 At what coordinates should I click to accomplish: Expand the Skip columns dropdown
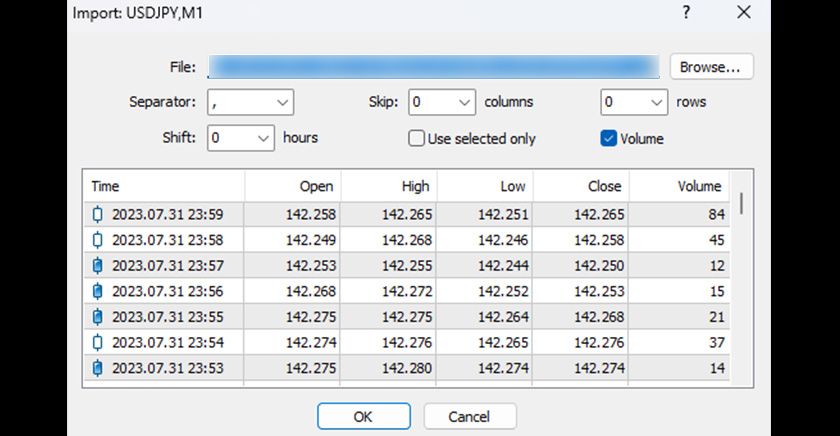pyautogui.click(x=441, y=102)
